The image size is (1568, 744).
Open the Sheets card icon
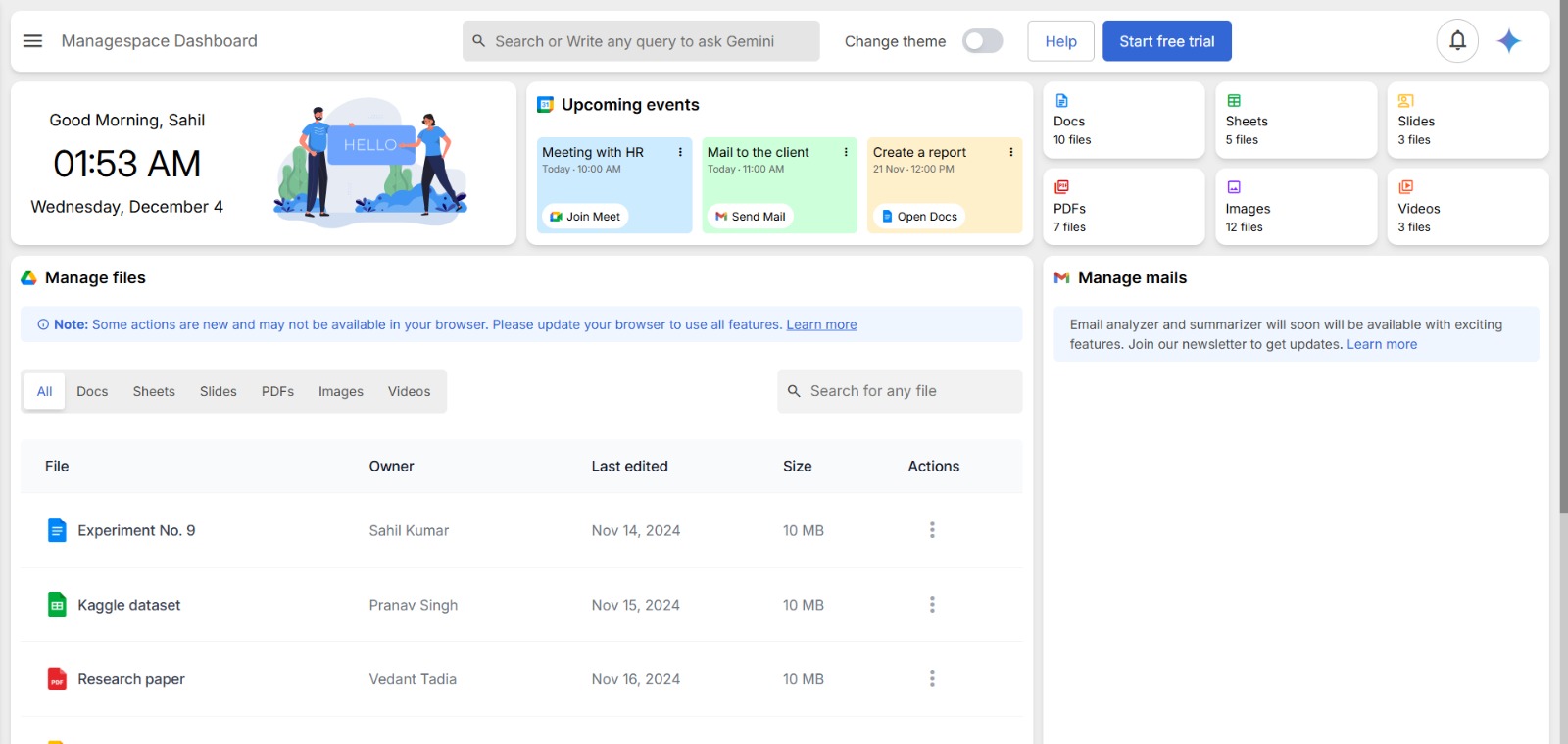click(1234, 101)
